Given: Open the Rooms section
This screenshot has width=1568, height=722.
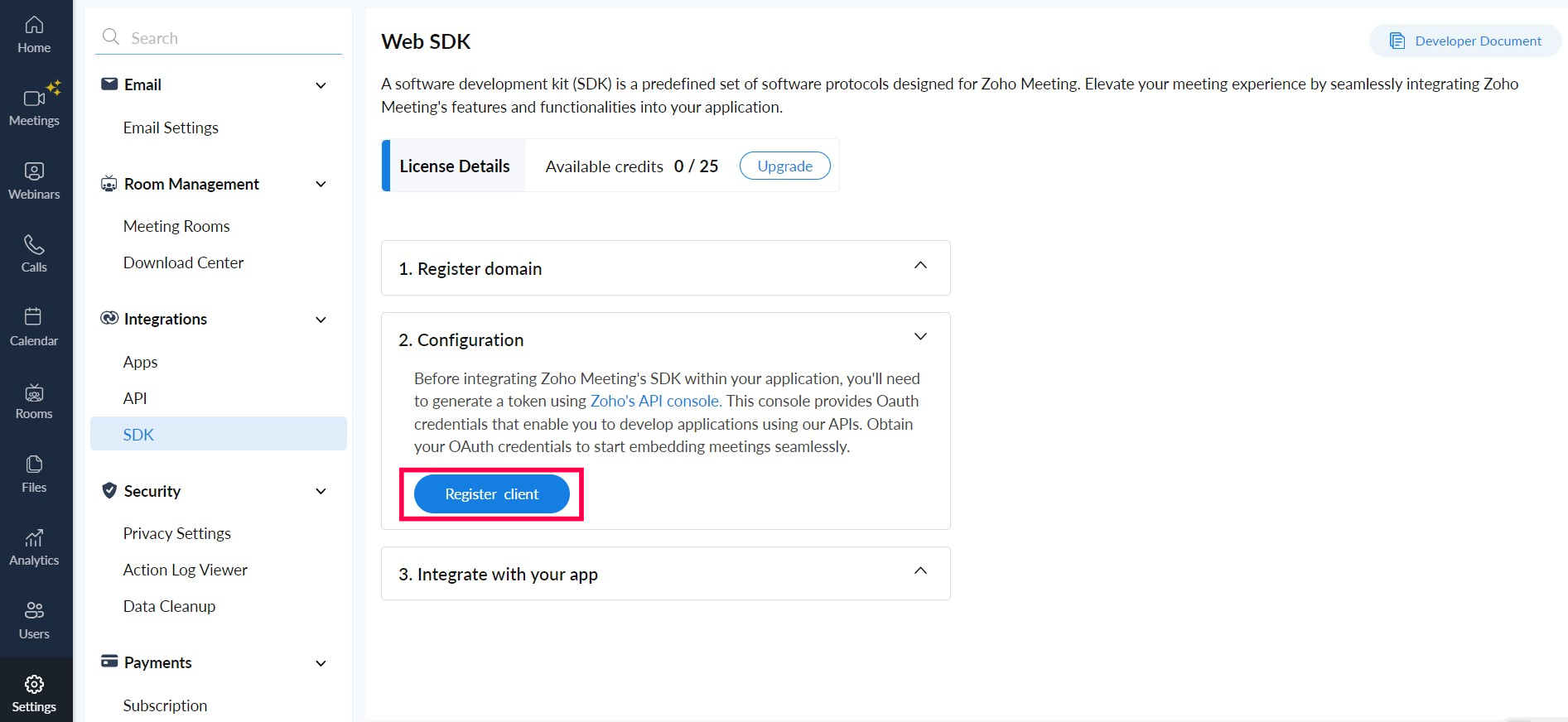Looking at the screenshot, I should pyautogui.click(x=34, y=401).
